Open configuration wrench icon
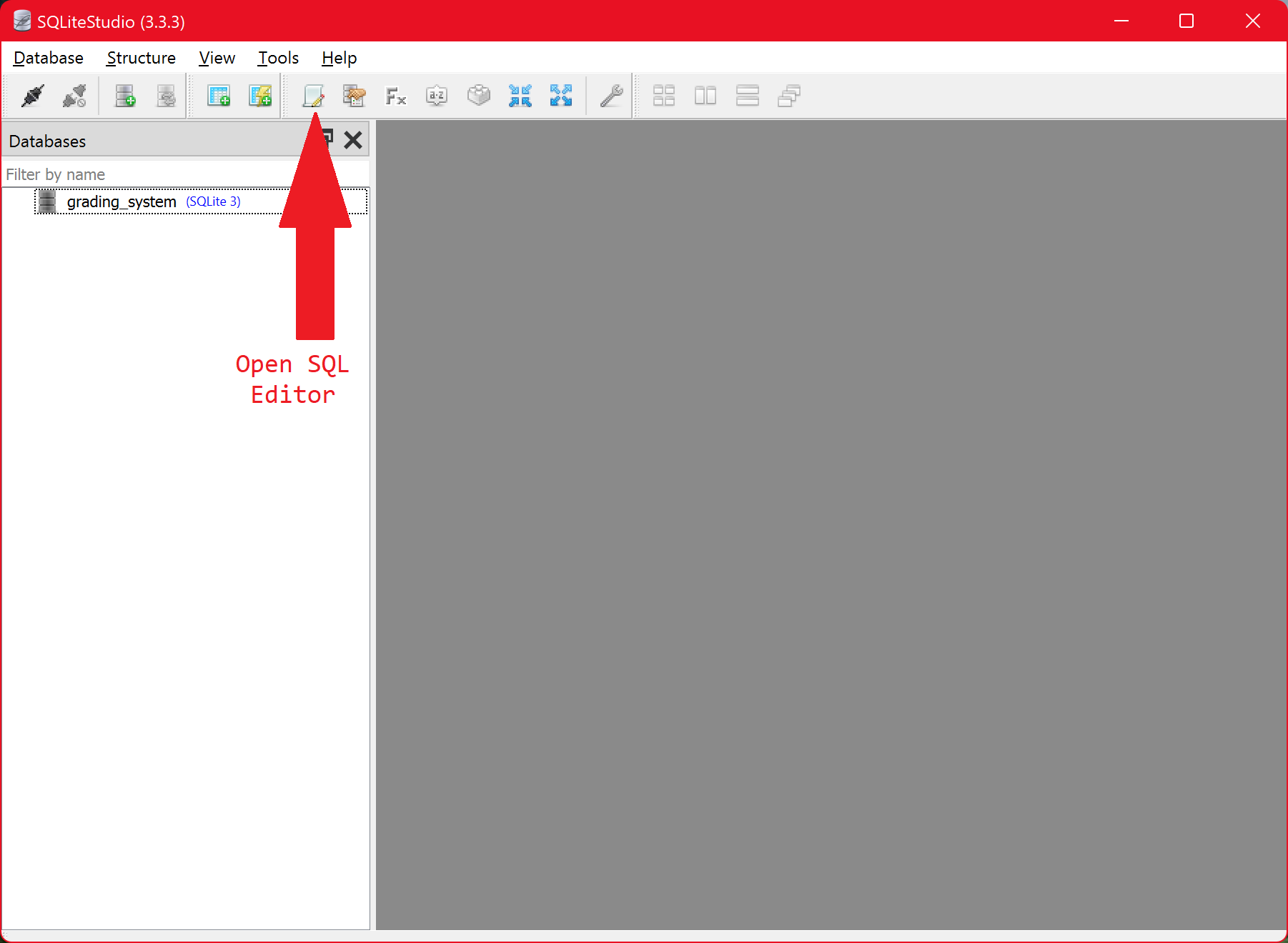The image size is (1288, 943). click(612, 96)
